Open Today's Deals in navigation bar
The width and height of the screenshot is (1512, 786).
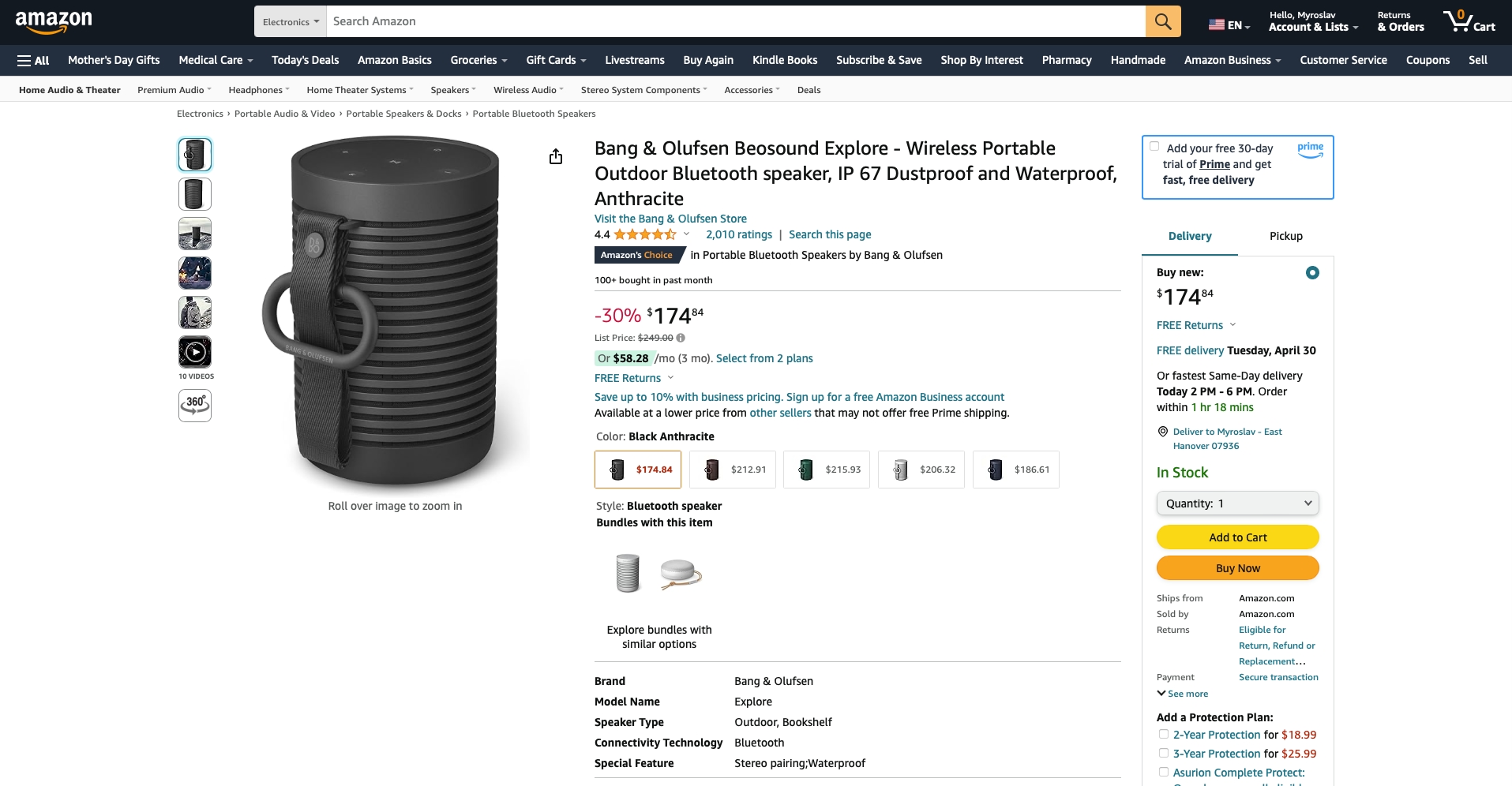point(305,60)
